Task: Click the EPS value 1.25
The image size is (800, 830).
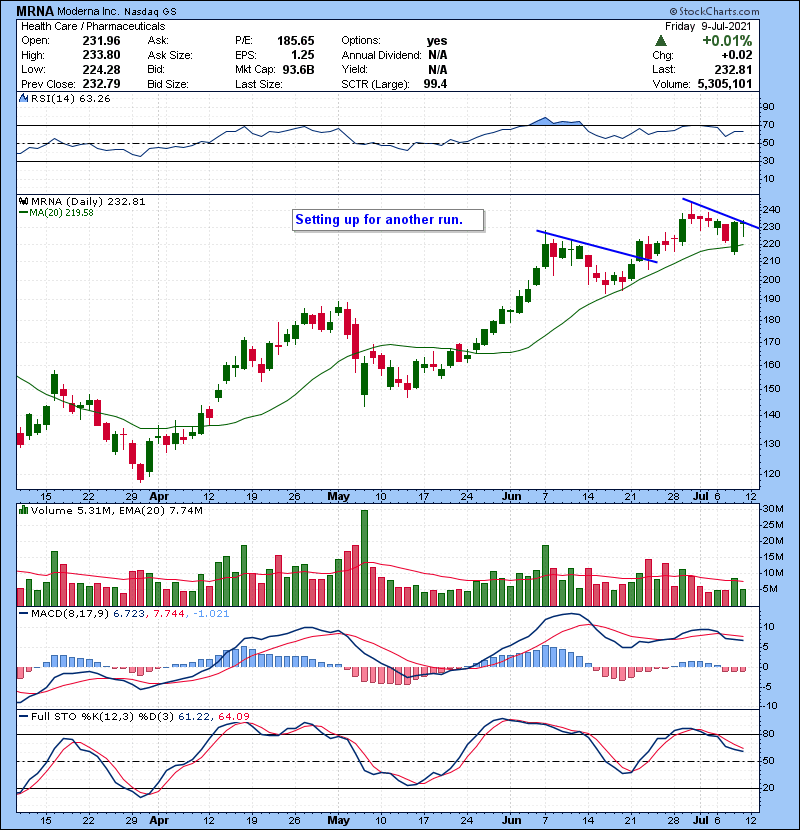Action: tap(302, 55)
